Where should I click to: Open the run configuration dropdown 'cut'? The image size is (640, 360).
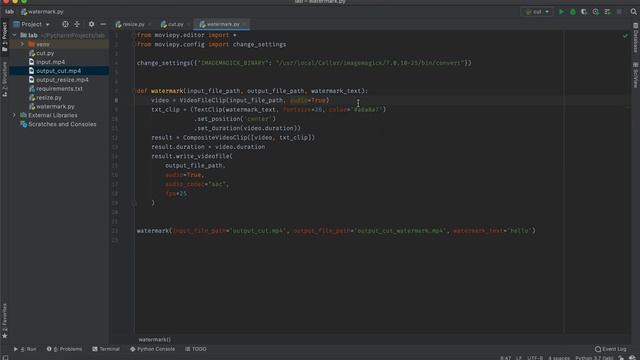(537, 12)
